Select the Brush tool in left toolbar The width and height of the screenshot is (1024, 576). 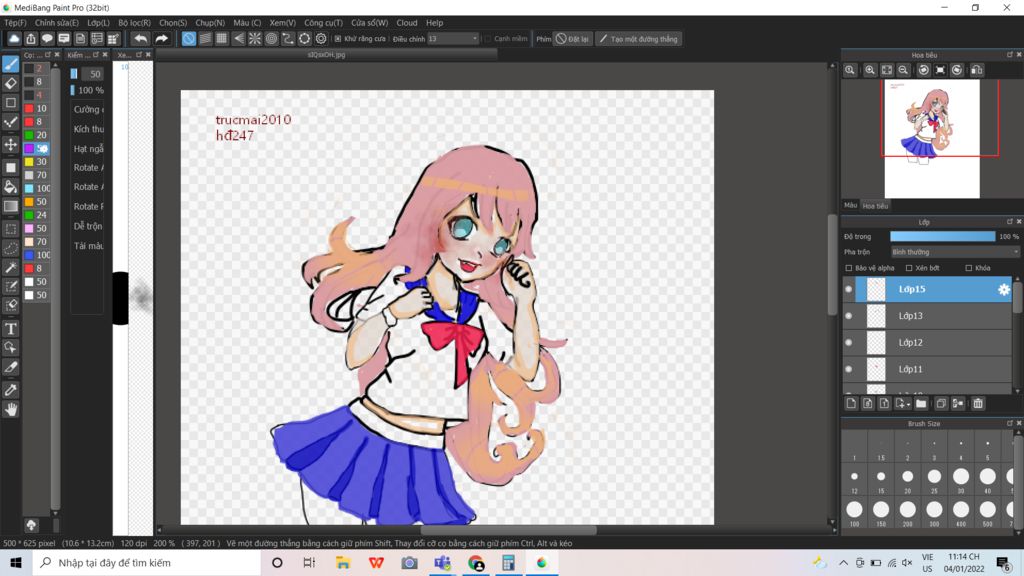[x=10, y=64]
